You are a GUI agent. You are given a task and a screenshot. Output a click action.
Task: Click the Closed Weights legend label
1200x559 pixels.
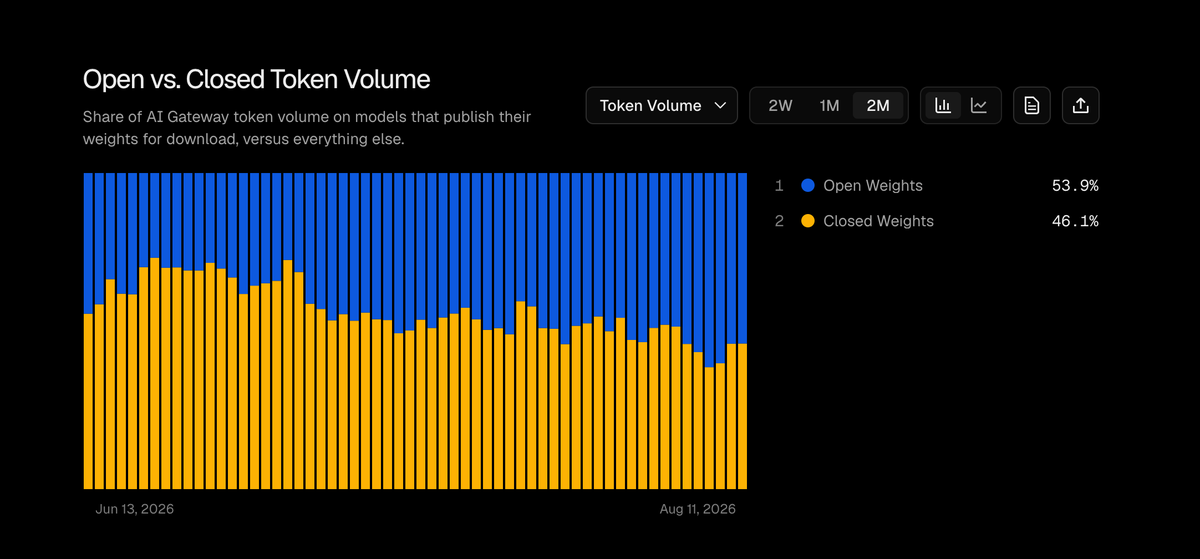[x=878, y=221]
